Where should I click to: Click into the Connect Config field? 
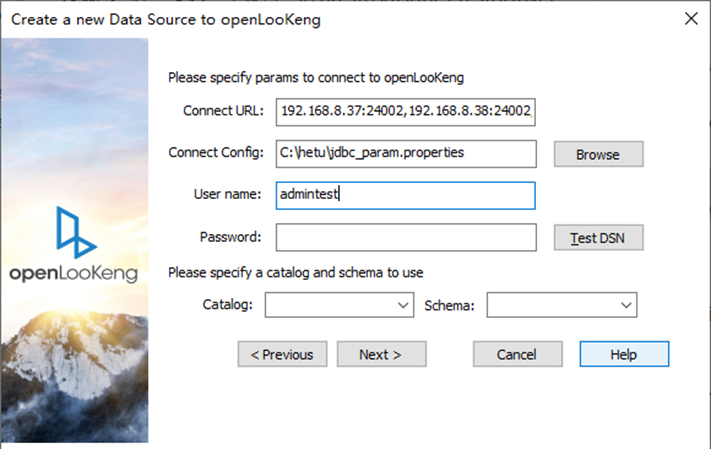(406, 154)
